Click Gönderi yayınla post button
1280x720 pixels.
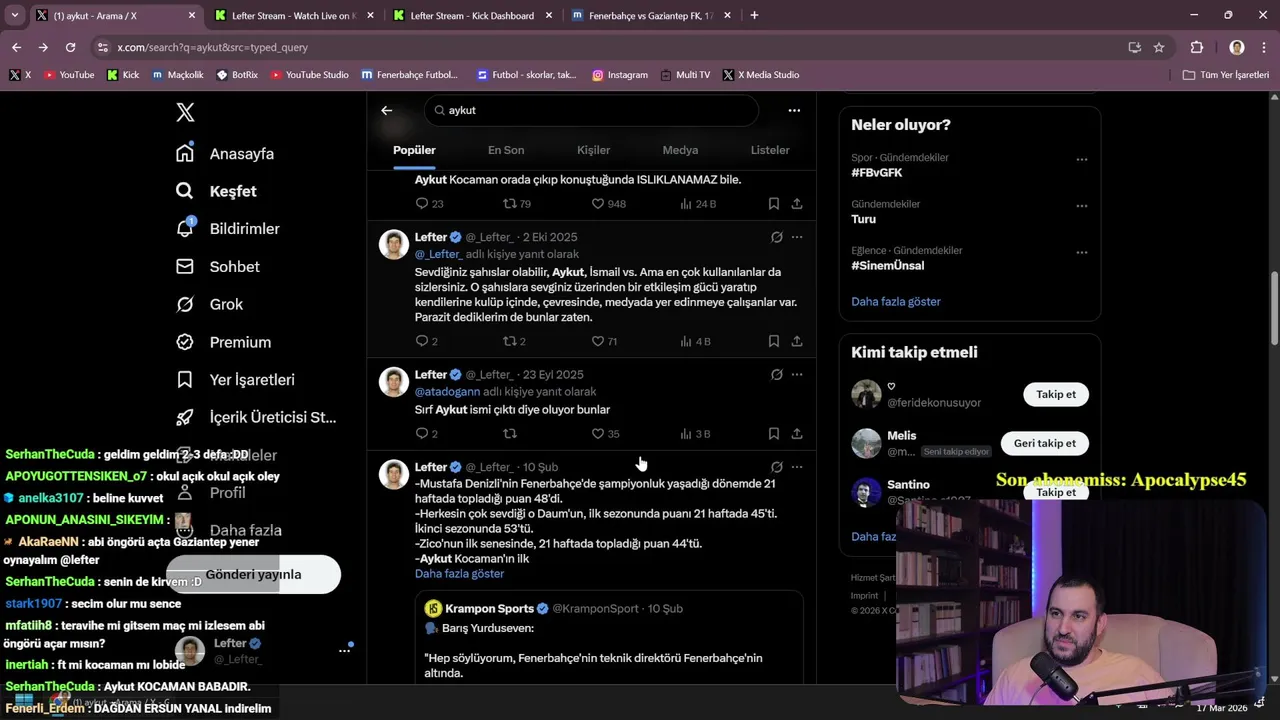[x=254, y=574]
